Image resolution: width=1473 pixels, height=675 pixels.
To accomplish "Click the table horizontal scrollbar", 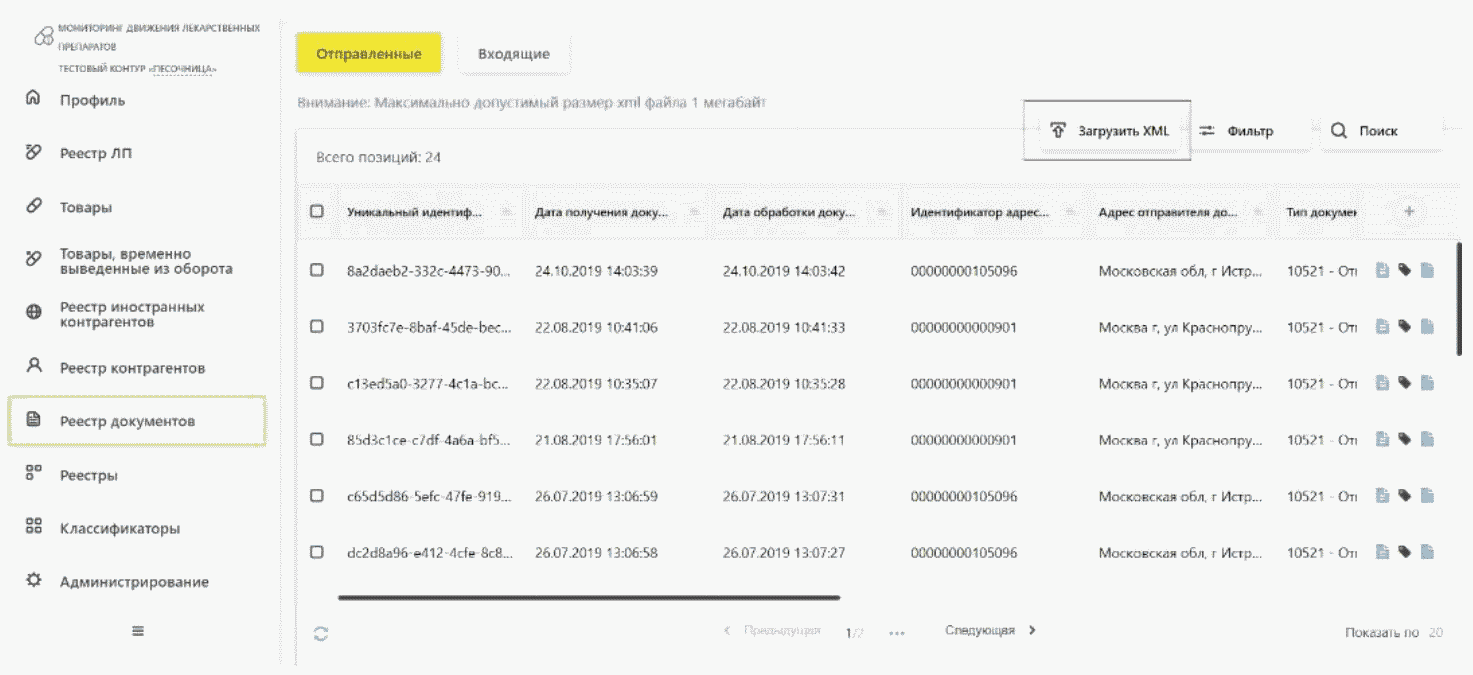I will [x=589, y=598].
